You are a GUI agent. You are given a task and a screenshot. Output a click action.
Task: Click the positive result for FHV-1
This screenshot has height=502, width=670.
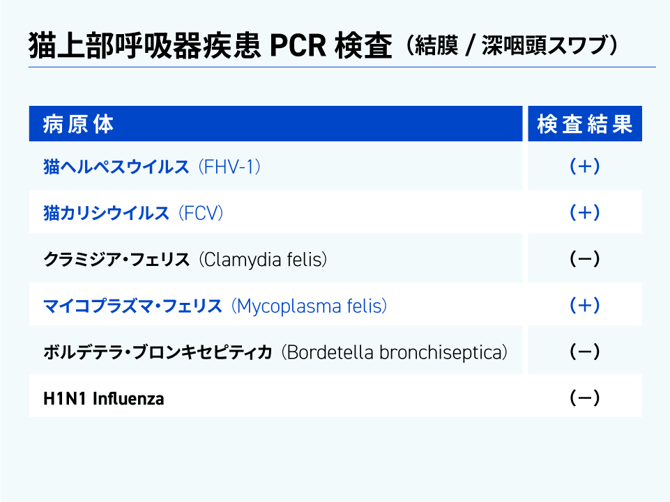[584, 167]
